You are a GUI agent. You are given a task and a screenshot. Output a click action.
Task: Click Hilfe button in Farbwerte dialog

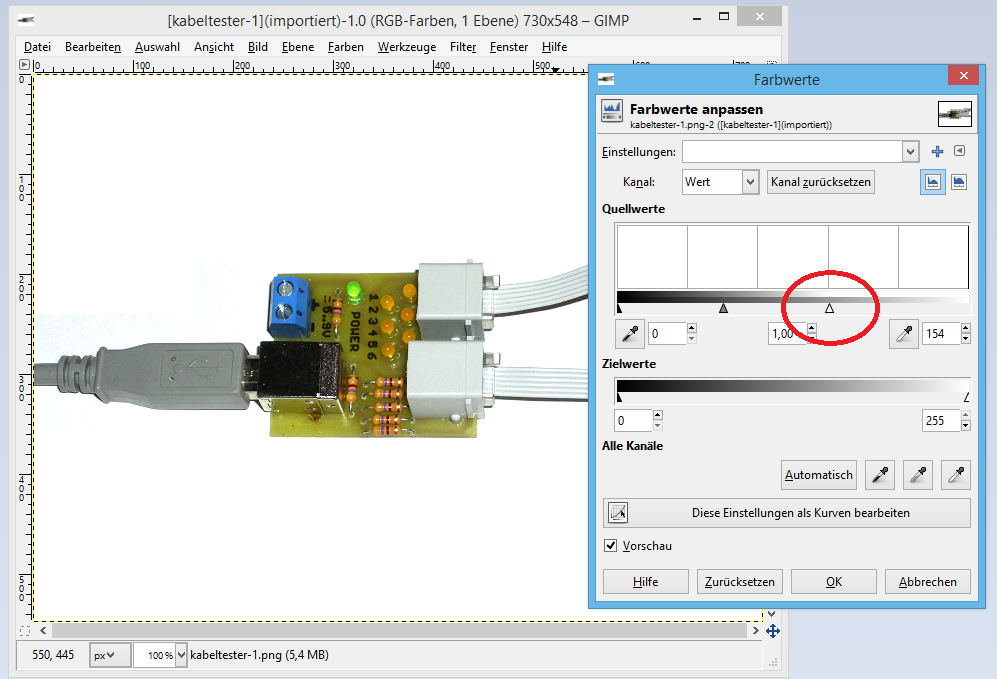pos(645,582)
